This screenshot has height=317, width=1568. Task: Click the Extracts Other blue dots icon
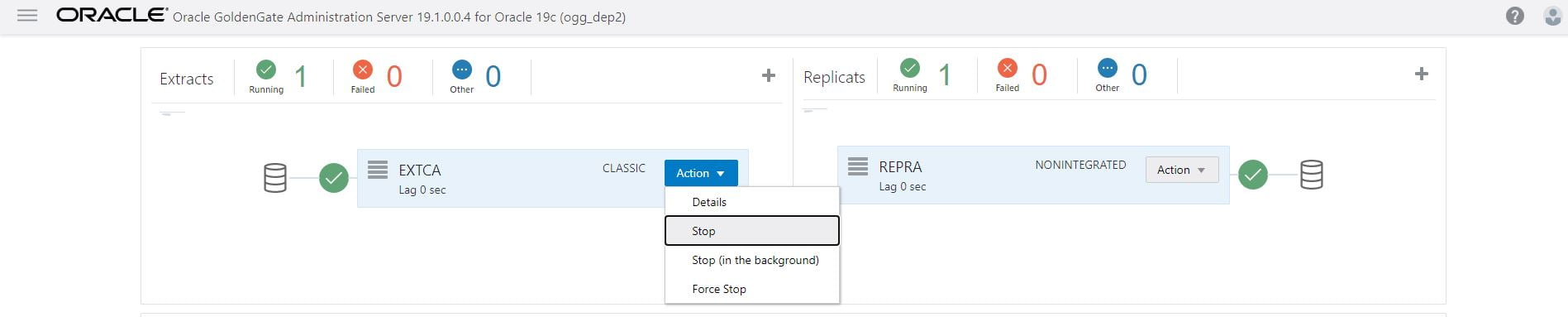(462, 69)
